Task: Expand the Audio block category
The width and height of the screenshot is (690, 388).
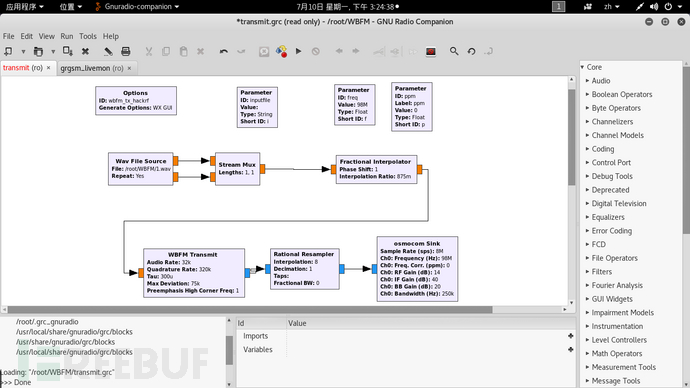Action: pyautogui.click(x=600, y=81)
